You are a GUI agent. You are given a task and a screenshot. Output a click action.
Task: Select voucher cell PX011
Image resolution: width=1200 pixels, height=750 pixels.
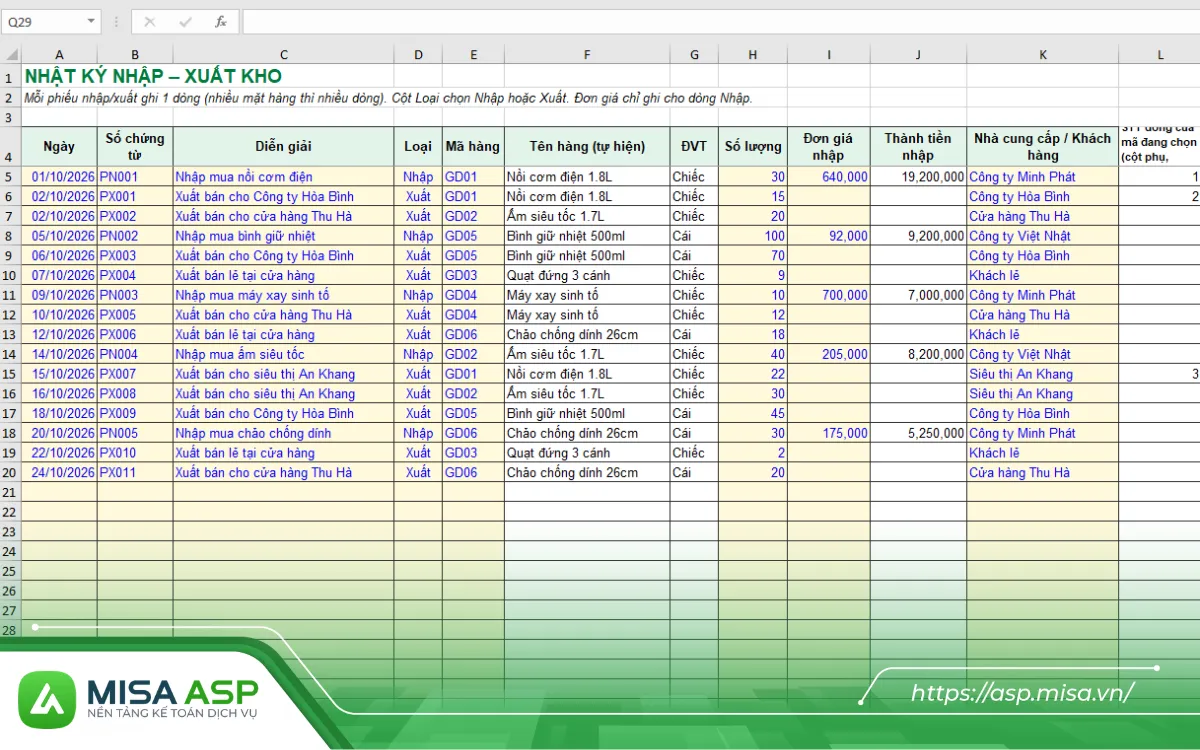coord(135,472)
